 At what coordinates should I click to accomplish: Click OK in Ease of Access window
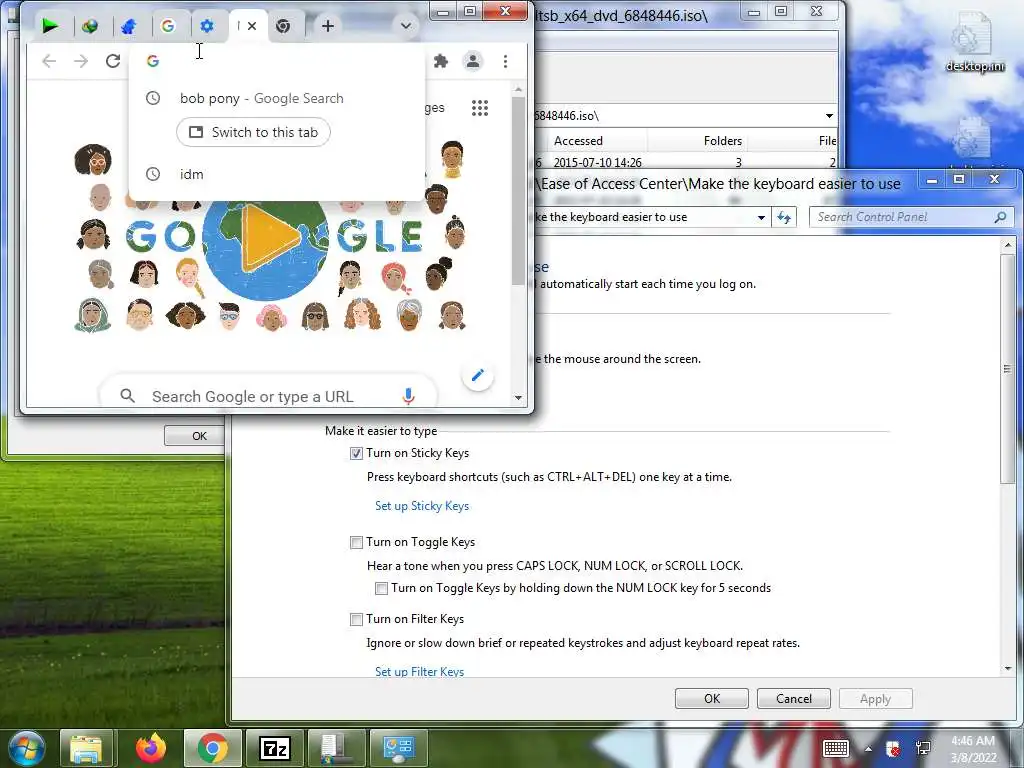click(x=712, y=698)
